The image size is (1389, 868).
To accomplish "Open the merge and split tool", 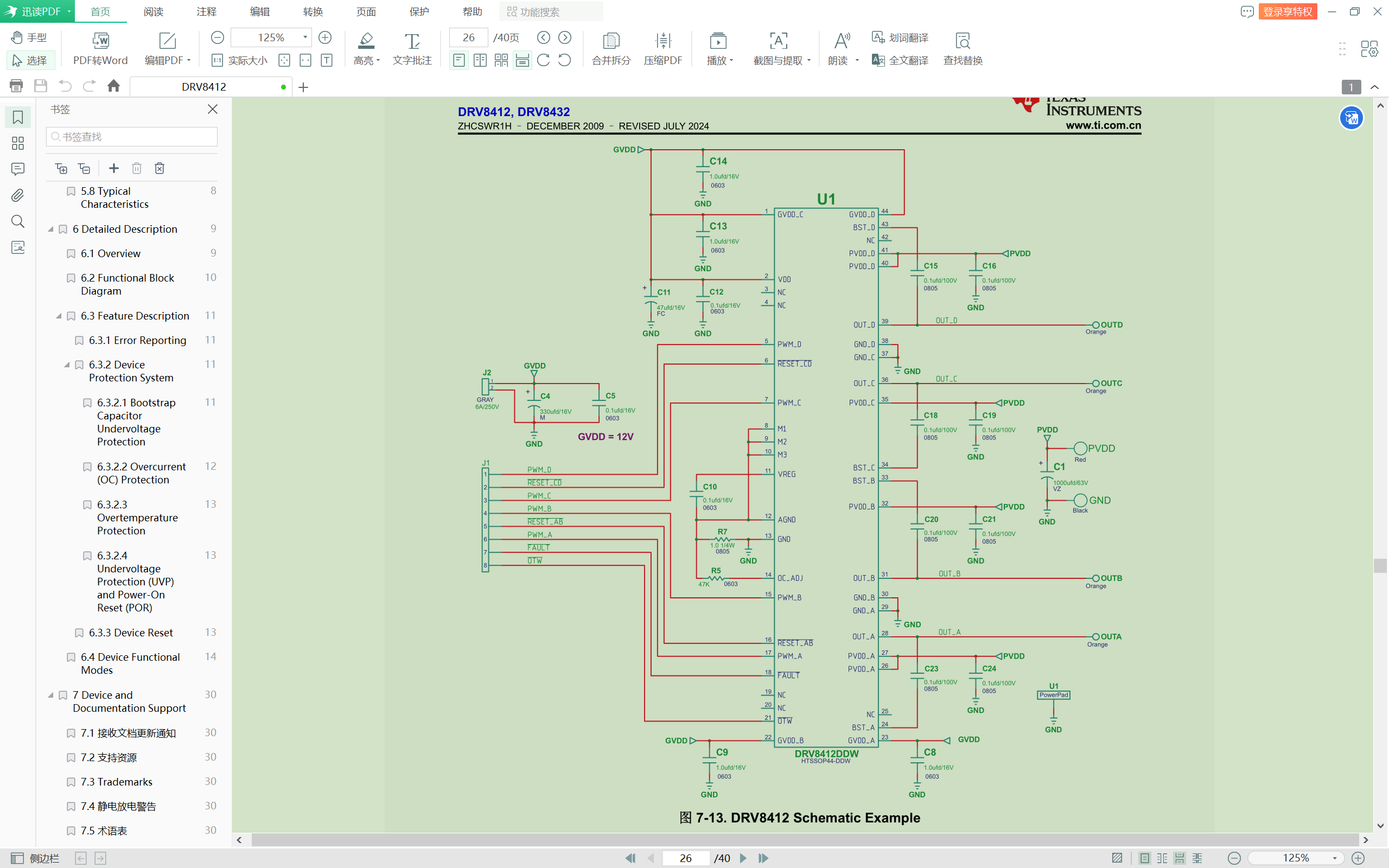I will click(611, 41).
